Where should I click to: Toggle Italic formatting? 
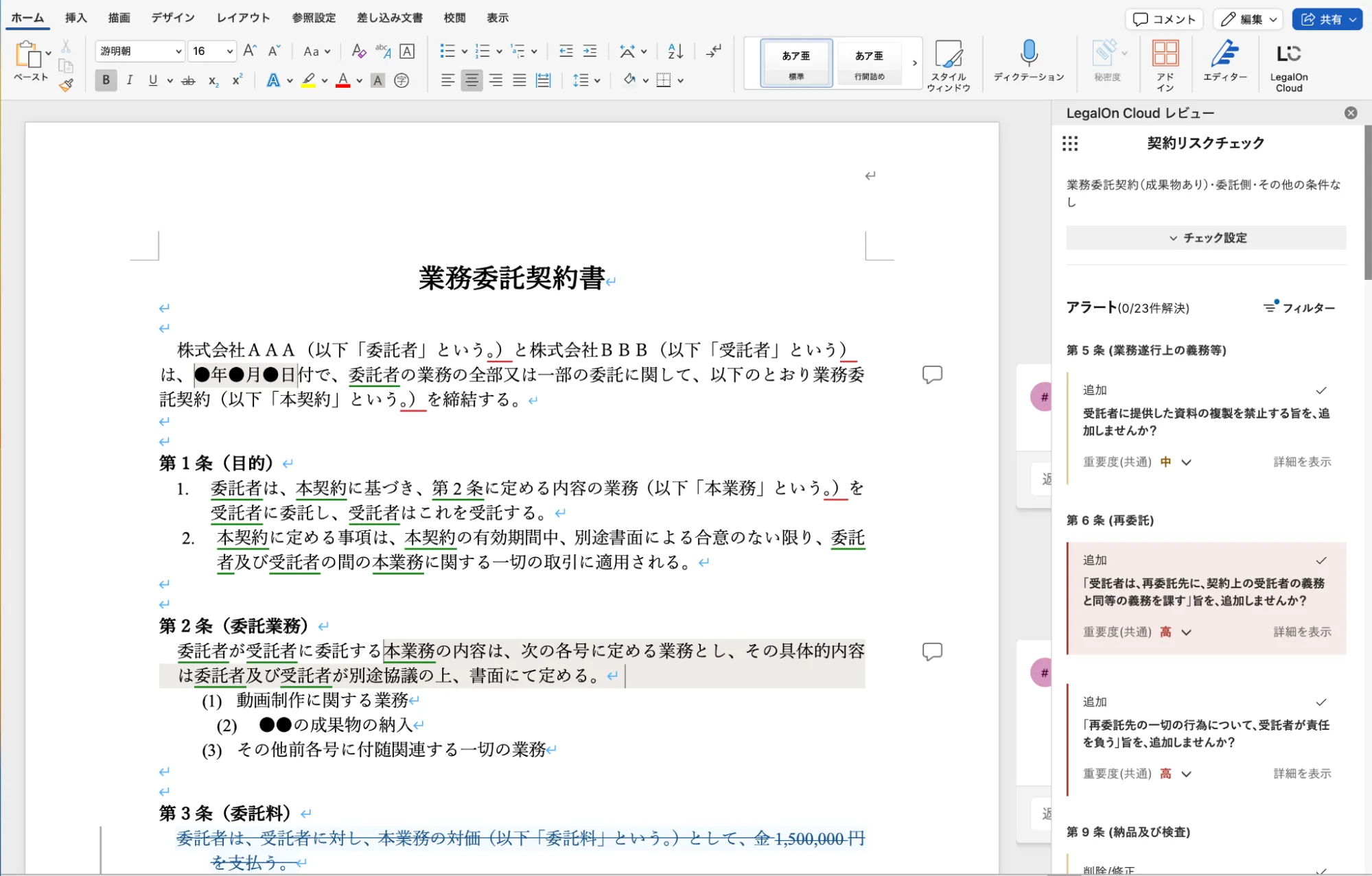click(129, 80)
